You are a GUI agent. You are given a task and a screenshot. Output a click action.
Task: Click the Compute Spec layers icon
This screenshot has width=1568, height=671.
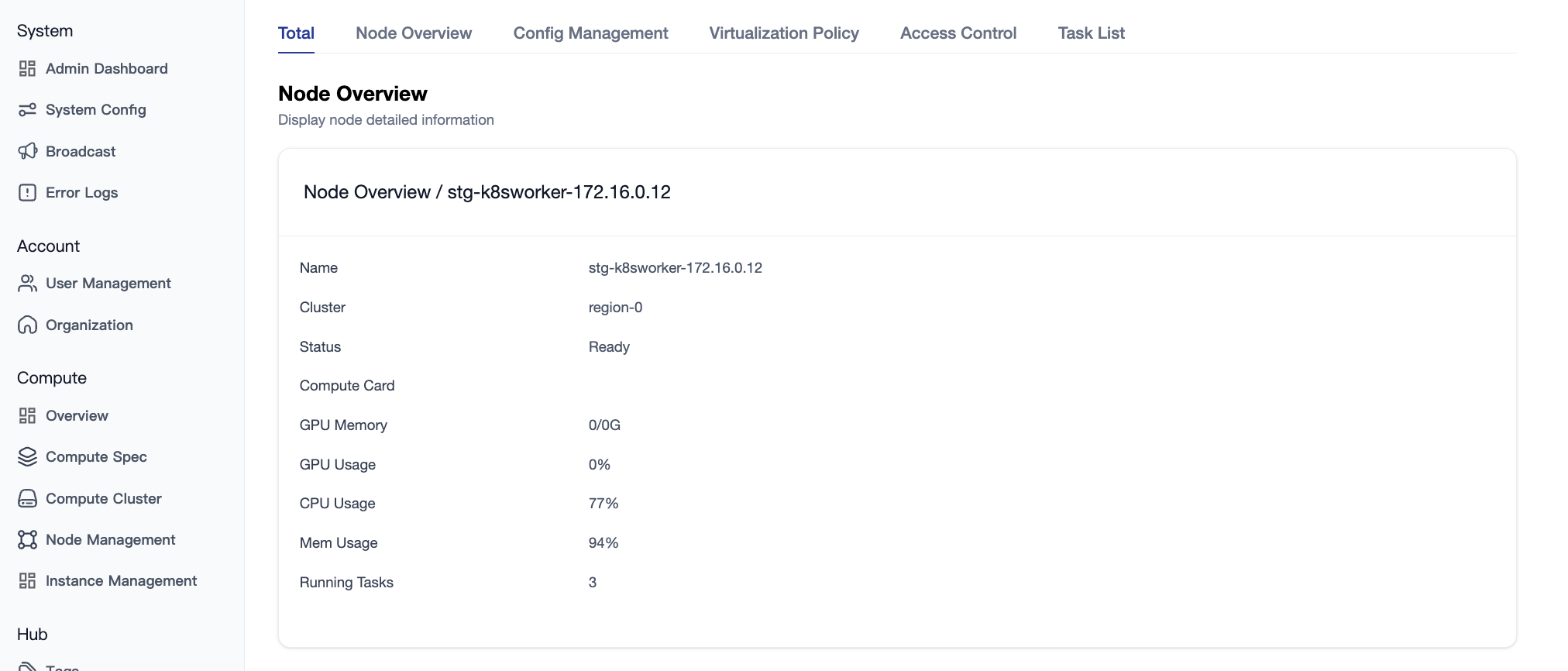pos(27,457)
